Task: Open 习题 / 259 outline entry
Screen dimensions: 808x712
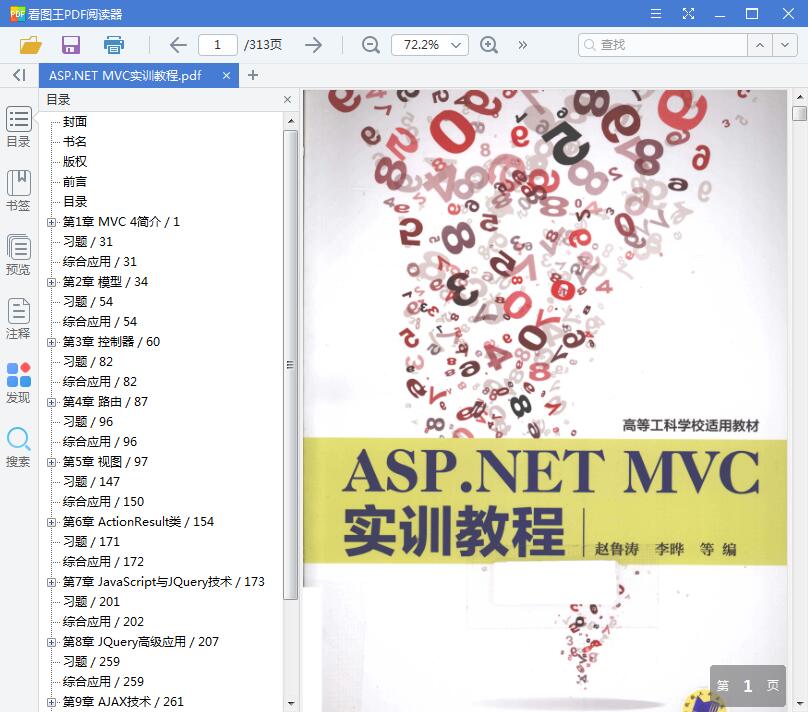Action: pyautogui.click(x=91, y=662)
